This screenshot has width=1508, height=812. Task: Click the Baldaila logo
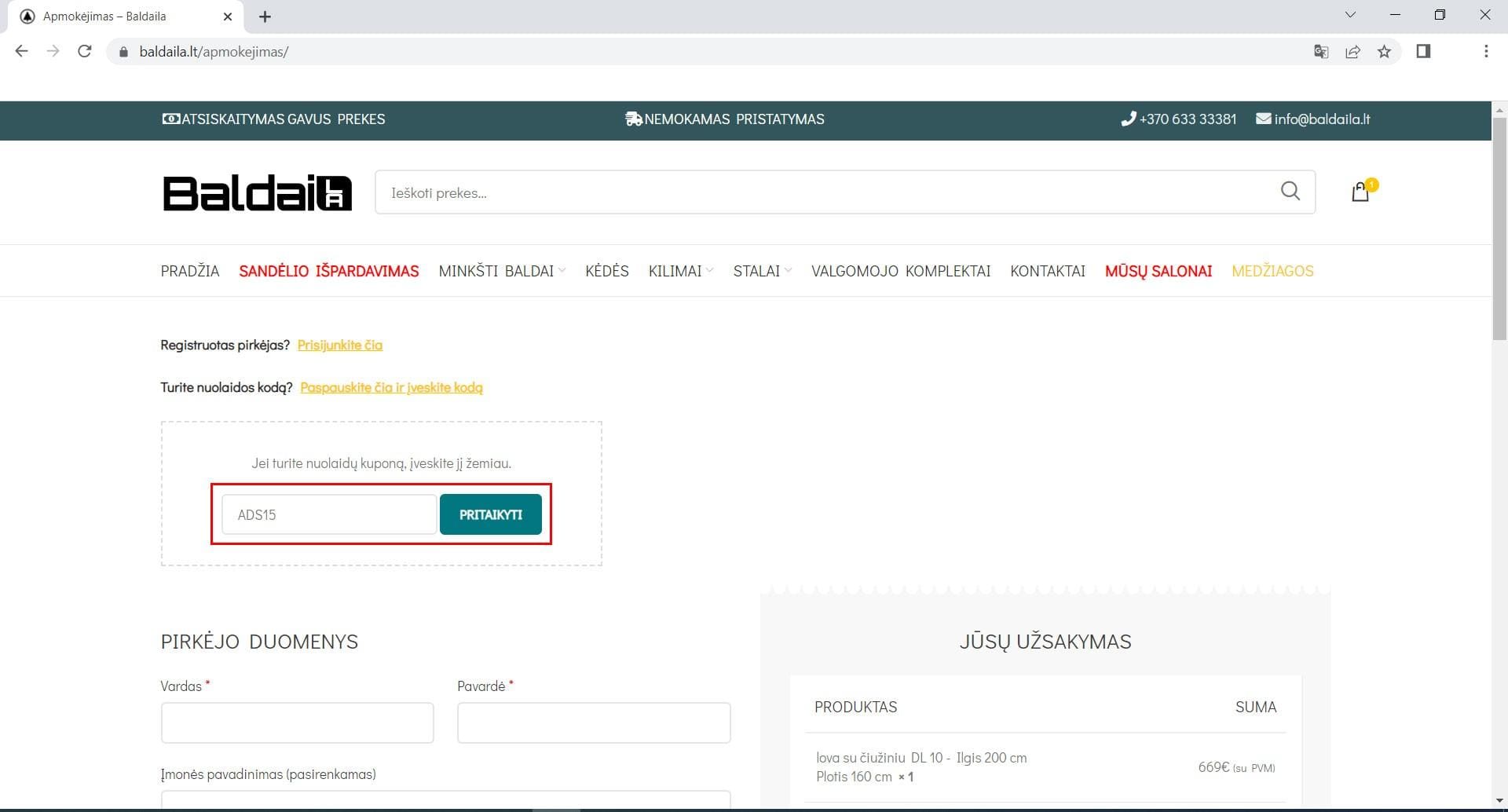tap(257, 193)
